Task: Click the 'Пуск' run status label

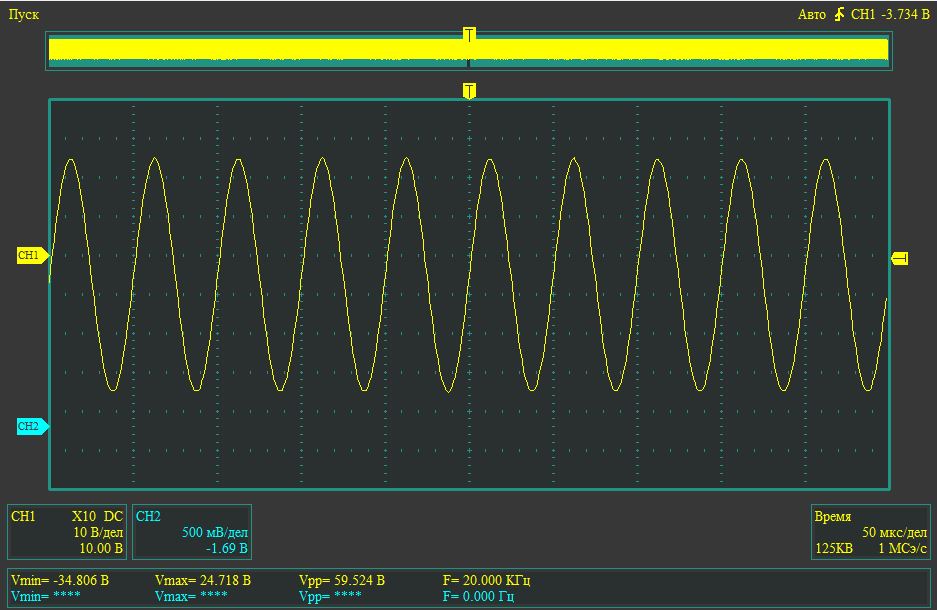Action: click(24, 14)
